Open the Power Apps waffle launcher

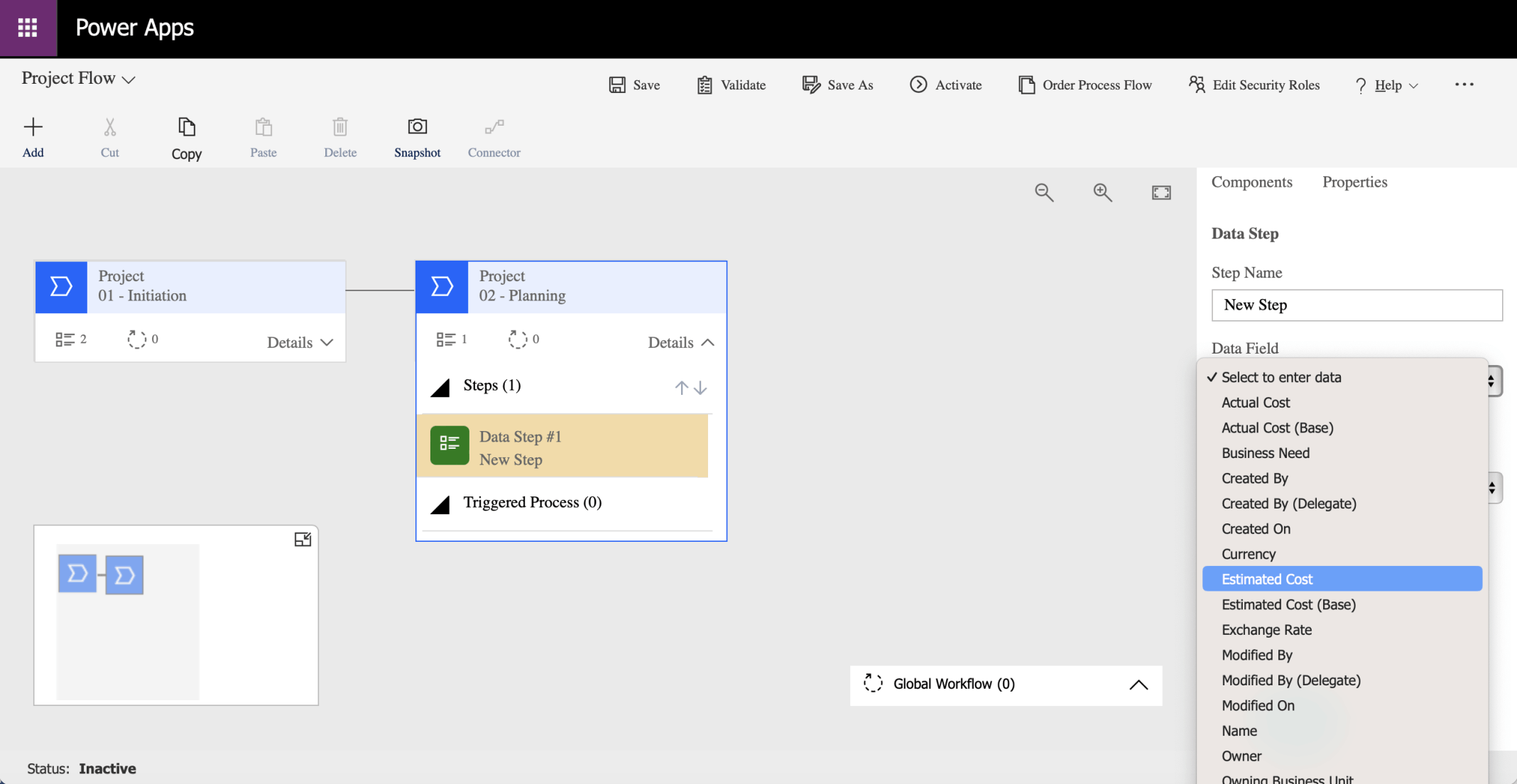(28, 28)
